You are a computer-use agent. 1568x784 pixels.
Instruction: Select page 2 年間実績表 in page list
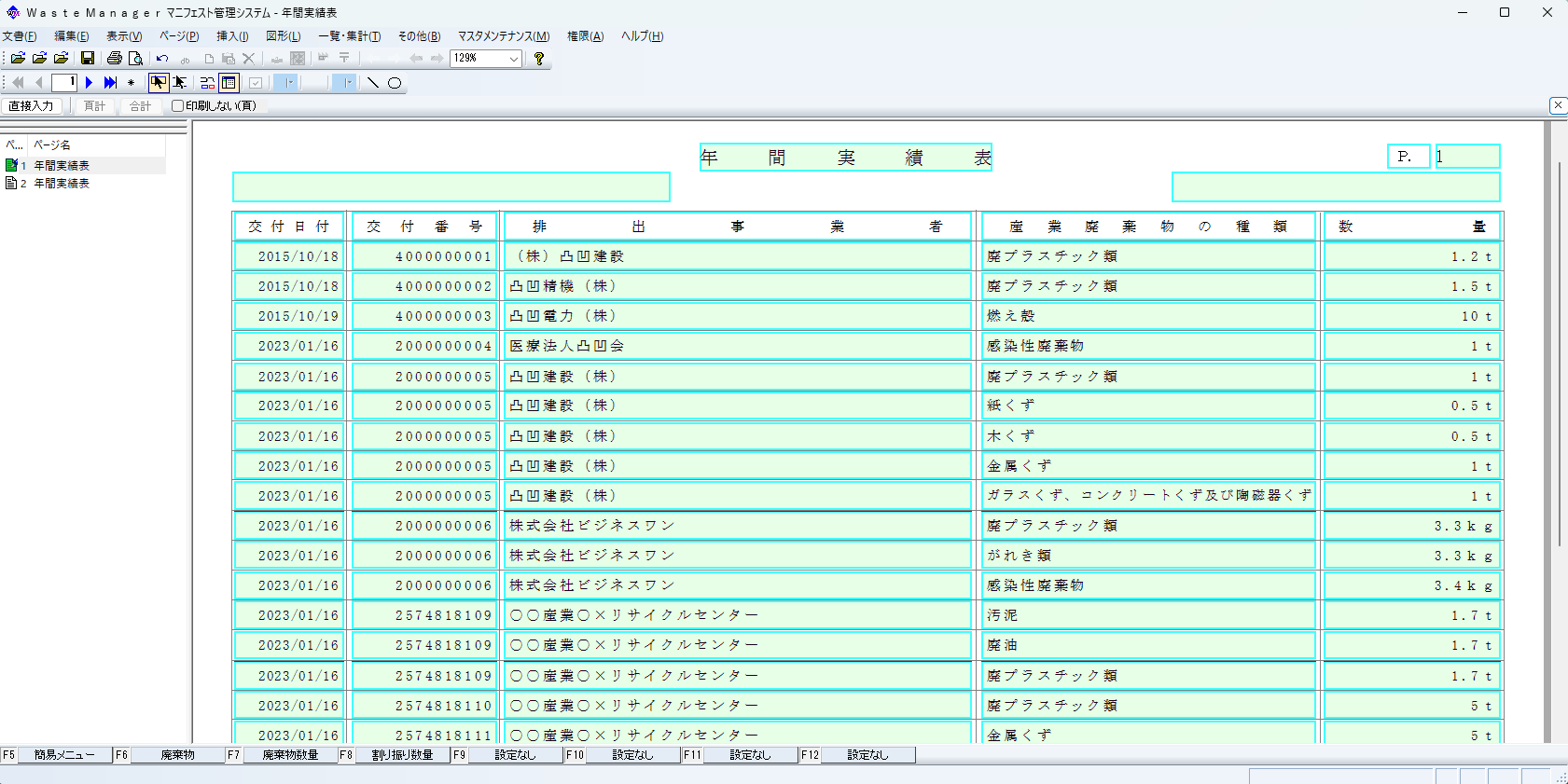[62, 184]
